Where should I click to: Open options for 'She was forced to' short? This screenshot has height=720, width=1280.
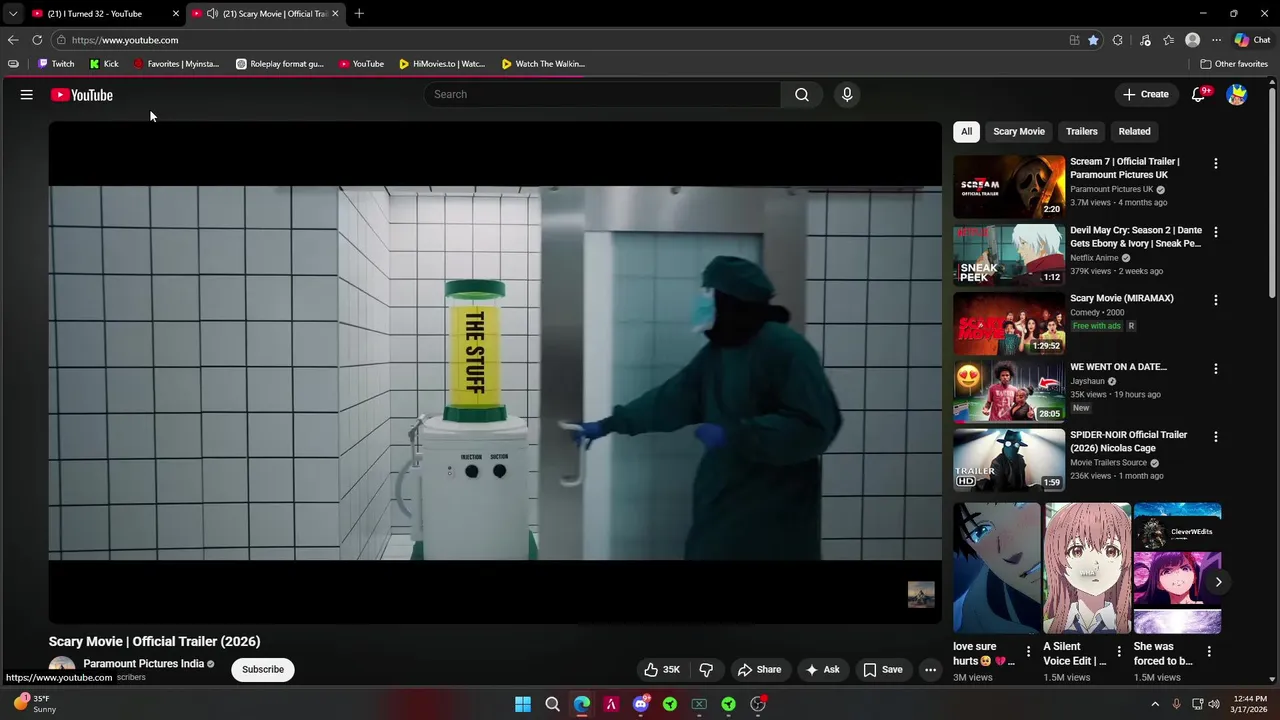pyautogui.click(x=1209, y=652)
